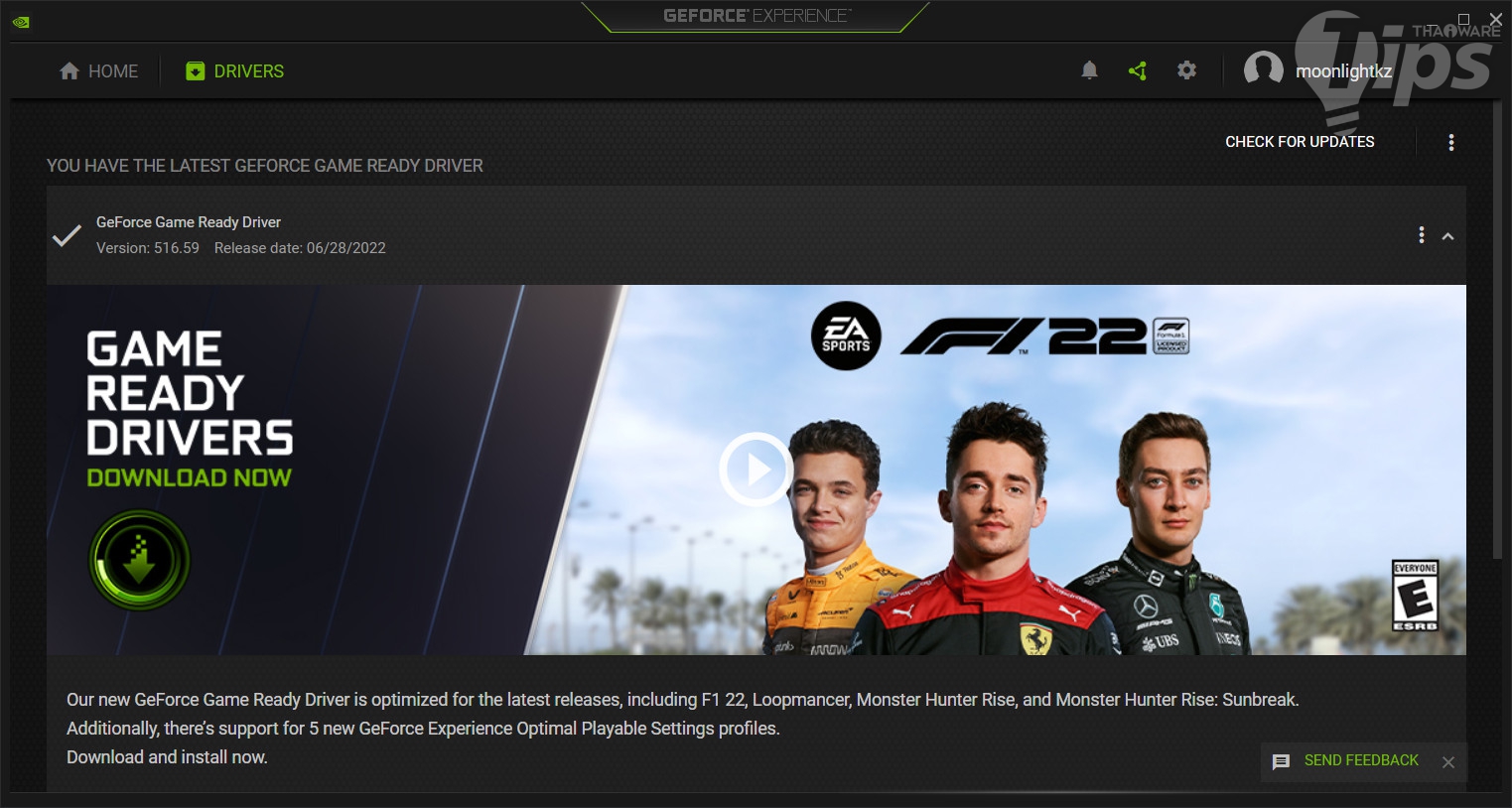Click the latest driver status heading
This screenshot has width=1512, height=808.
click(265, 166)
